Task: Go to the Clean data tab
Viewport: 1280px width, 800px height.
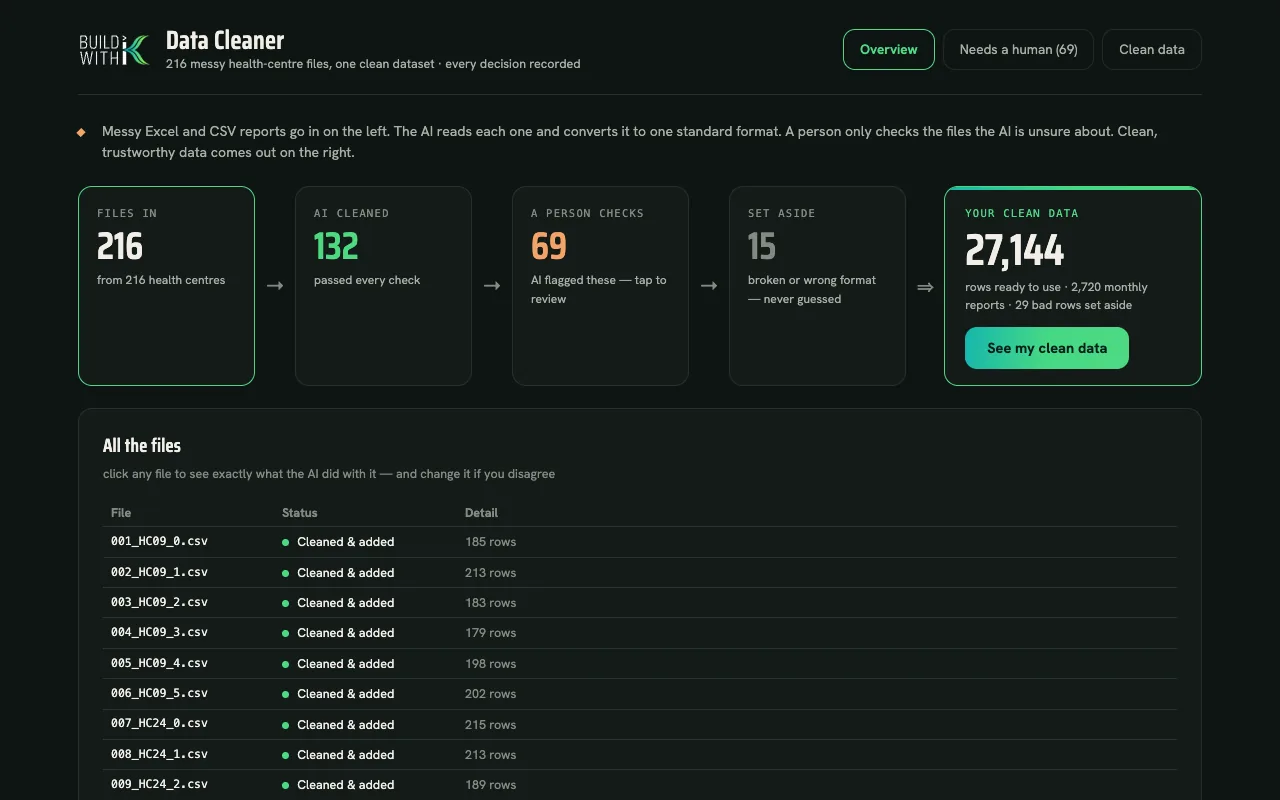Action: (x=1152, y=49)
